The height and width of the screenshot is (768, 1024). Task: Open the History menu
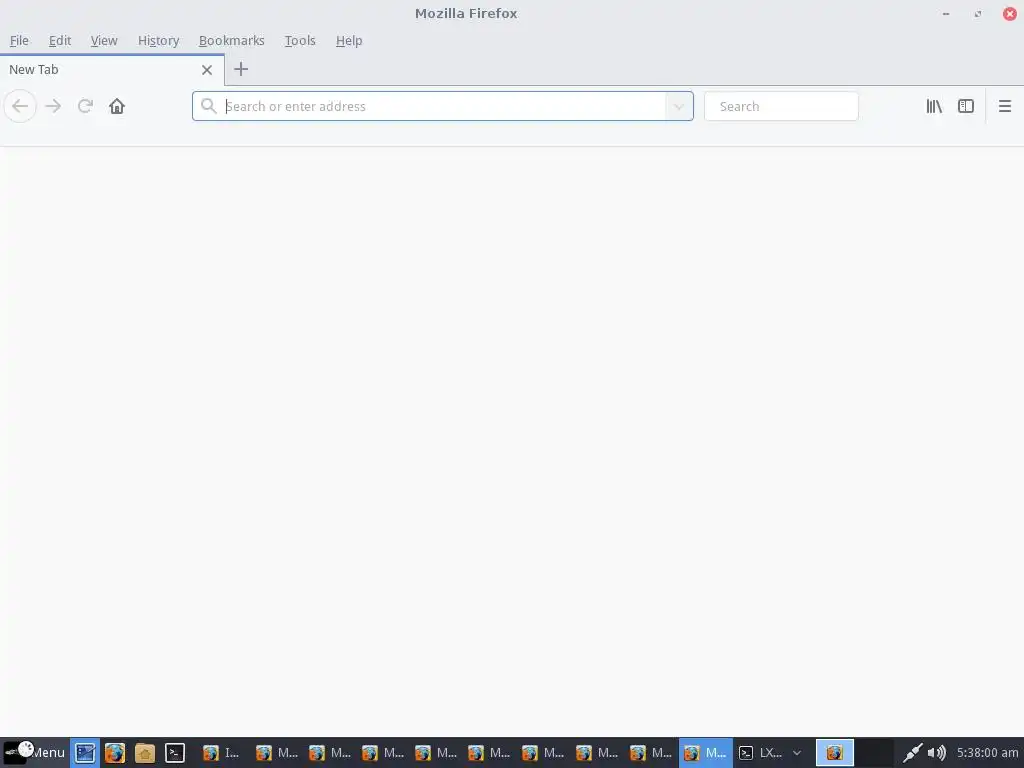coord(158,40)
